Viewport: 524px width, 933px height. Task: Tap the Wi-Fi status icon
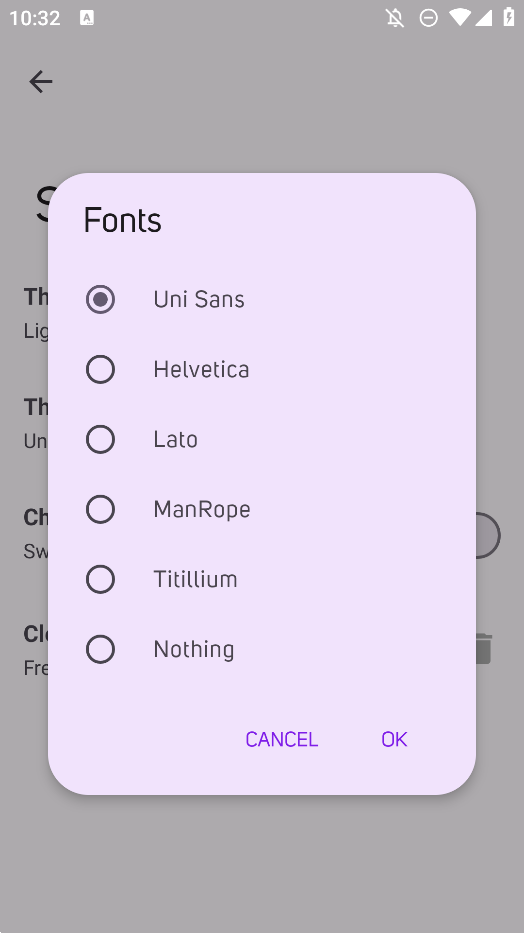[460, 17]
